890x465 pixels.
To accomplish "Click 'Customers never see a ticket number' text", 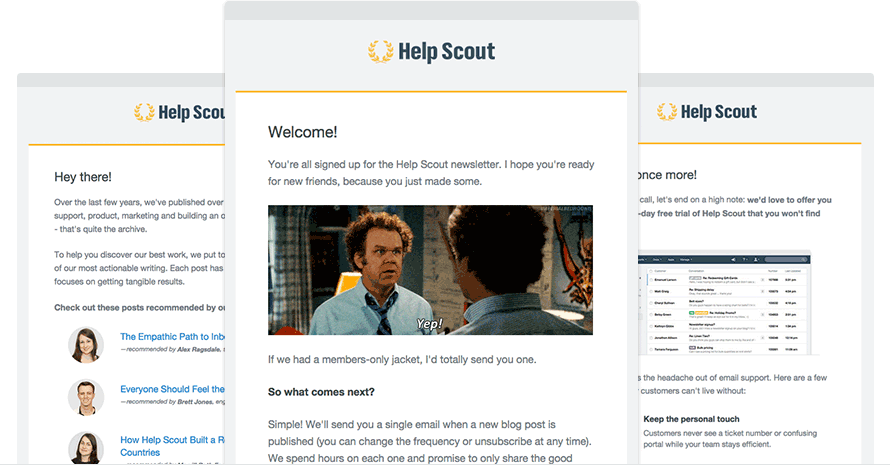I will 730,439.
